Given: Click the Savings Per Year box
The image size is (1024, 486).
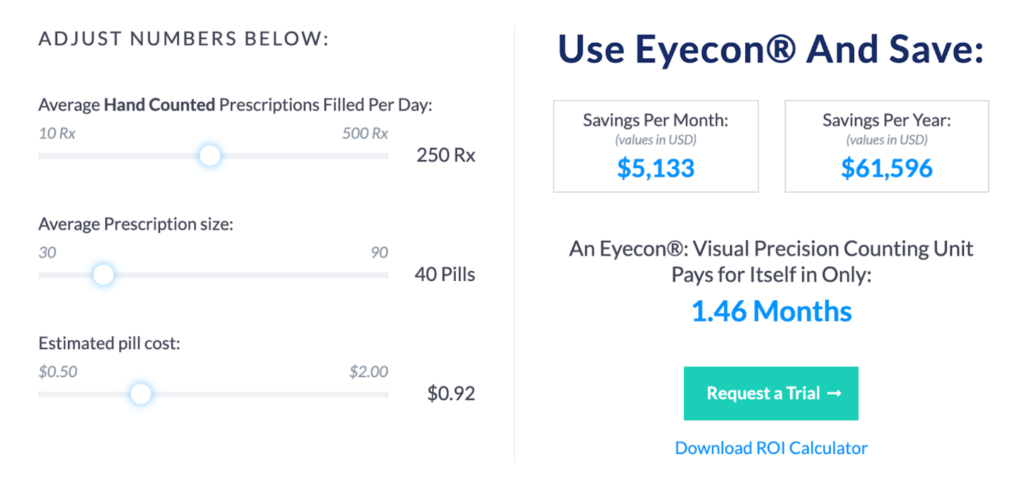Looking at the screenshot, I should (887, 146).
